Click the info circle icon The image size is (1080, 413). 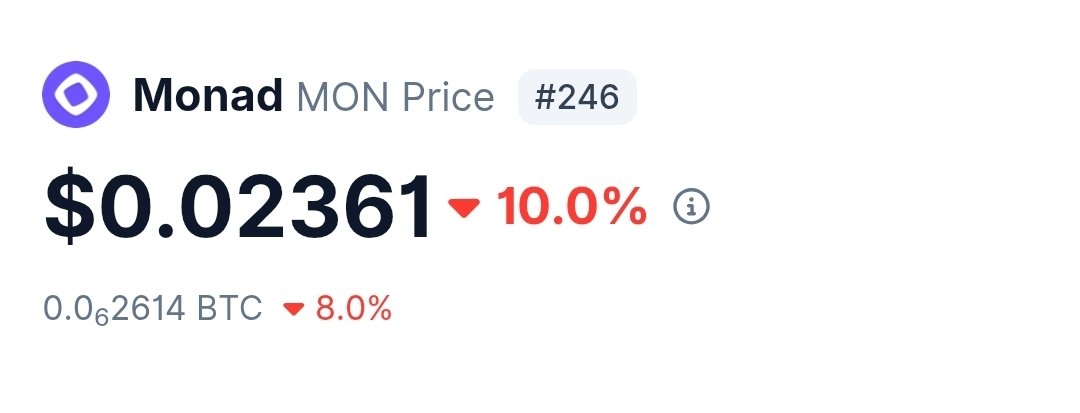click(691, 207)
